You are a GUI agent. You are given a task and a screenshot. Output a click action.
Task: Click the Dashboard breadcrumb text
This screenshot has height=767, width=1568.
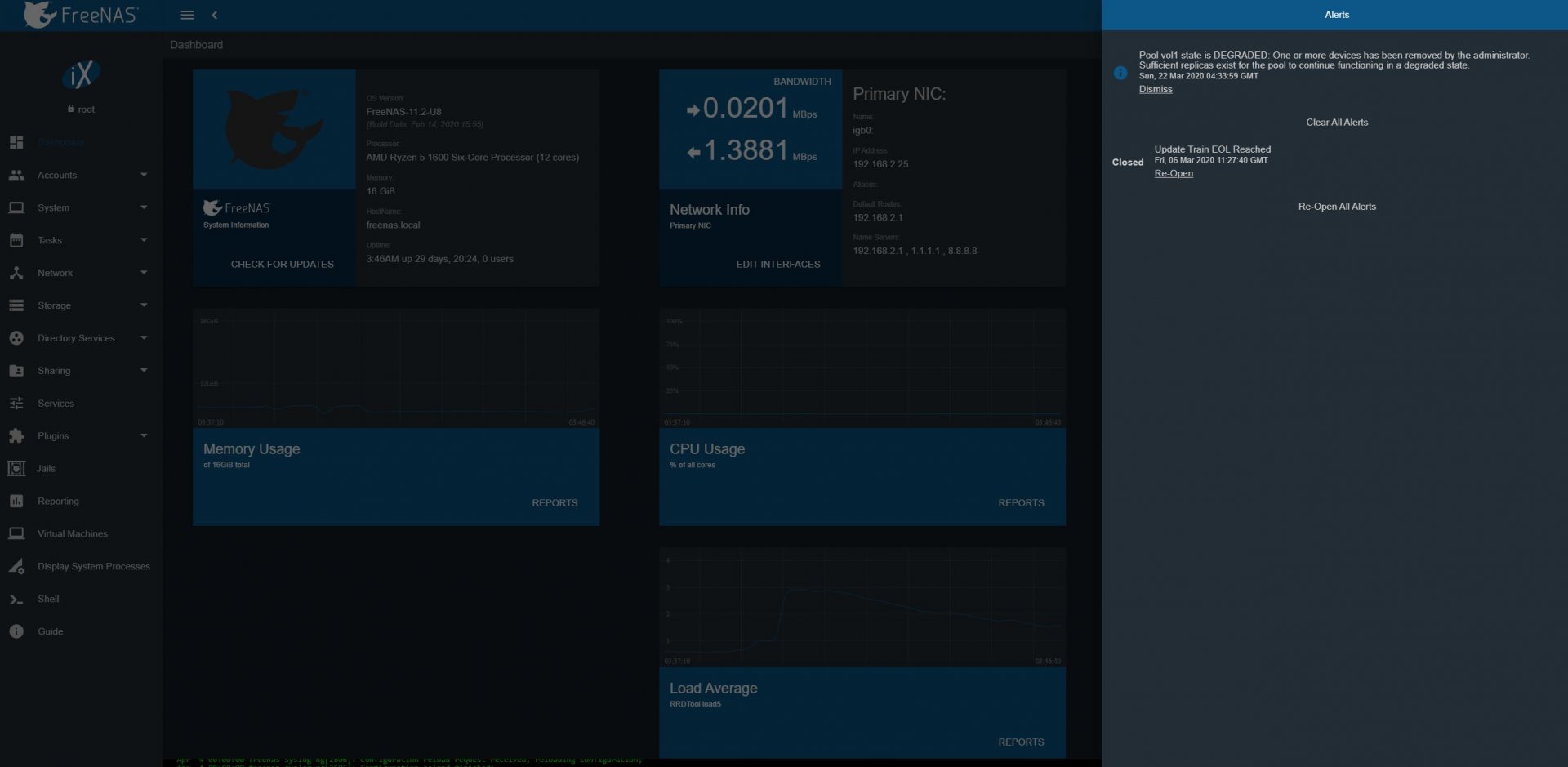(196, 45)
